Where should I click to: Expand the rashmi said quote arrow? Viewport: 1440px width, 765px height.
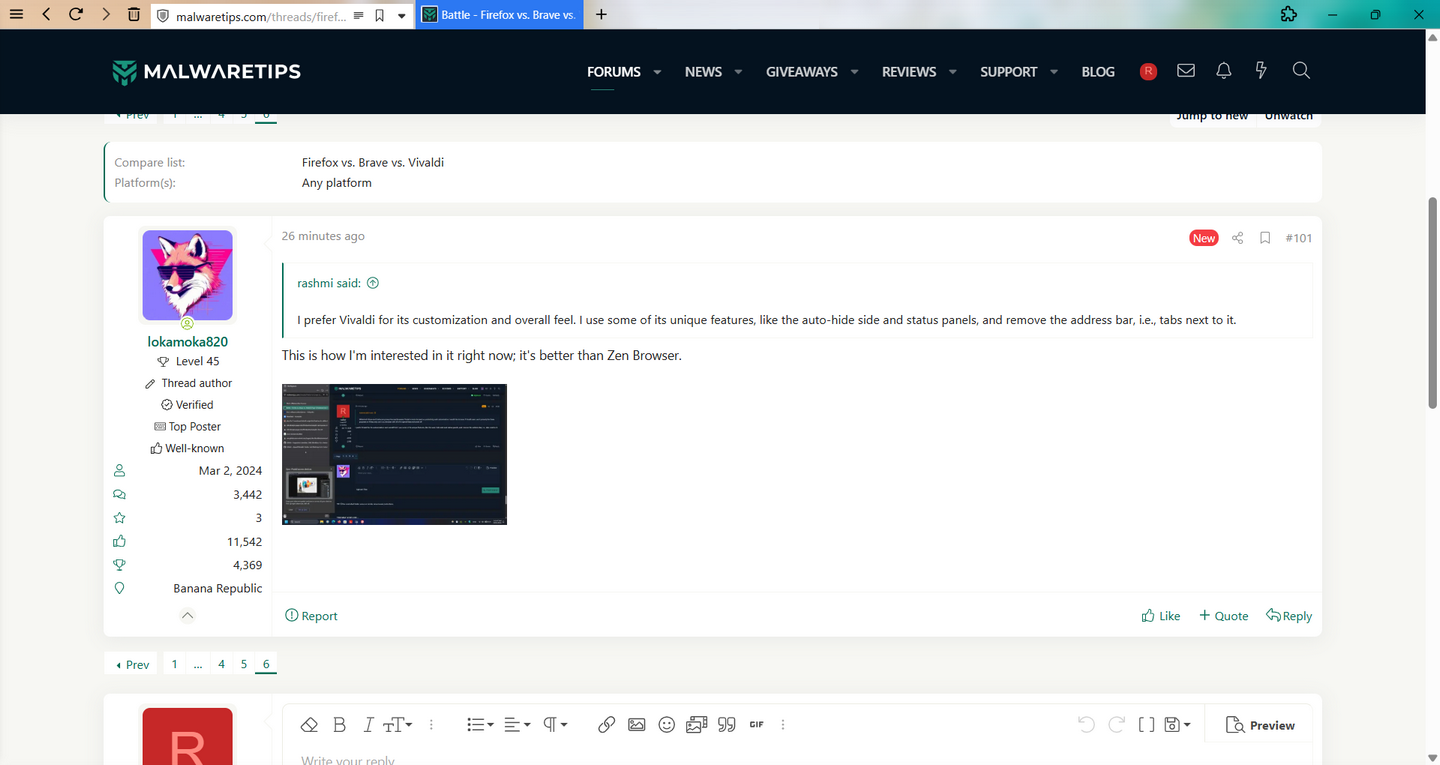(x=373, y=283)
